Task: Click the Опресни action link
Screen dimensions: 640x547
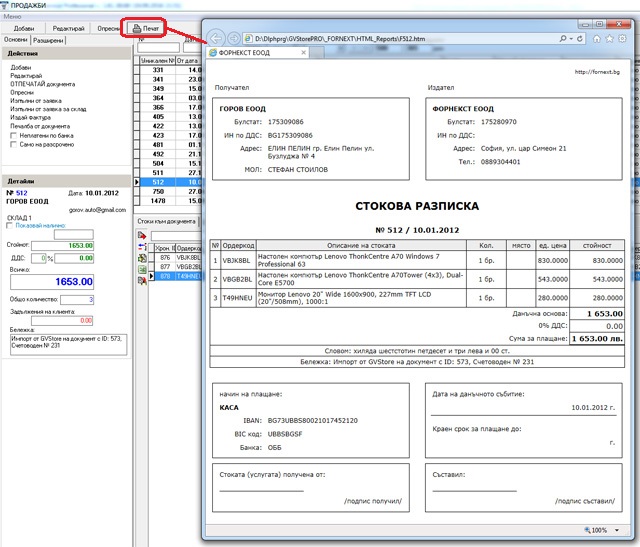Action: (22, 93)
